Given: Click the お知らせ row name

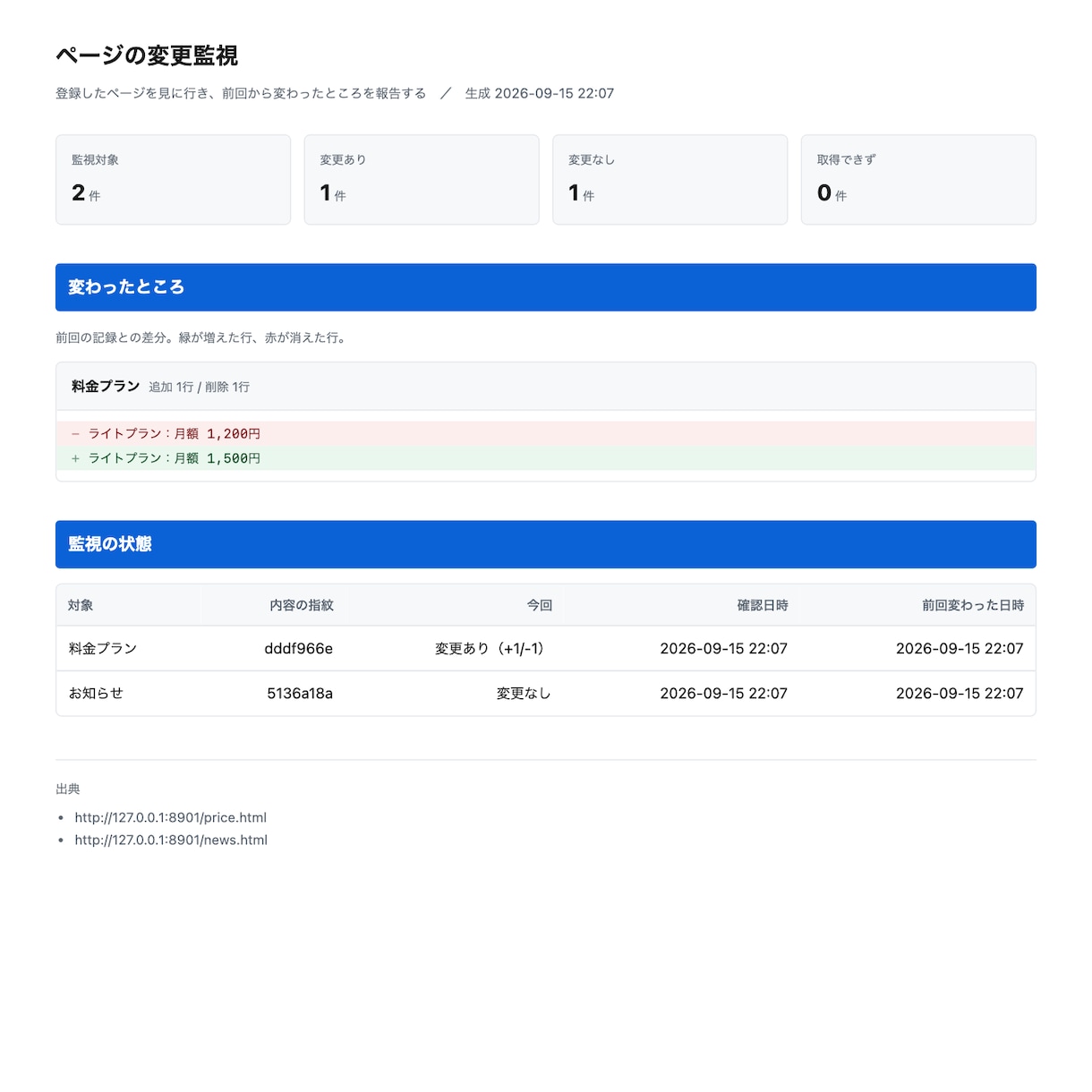Looking at the screenshot, I should coord(96,693).
